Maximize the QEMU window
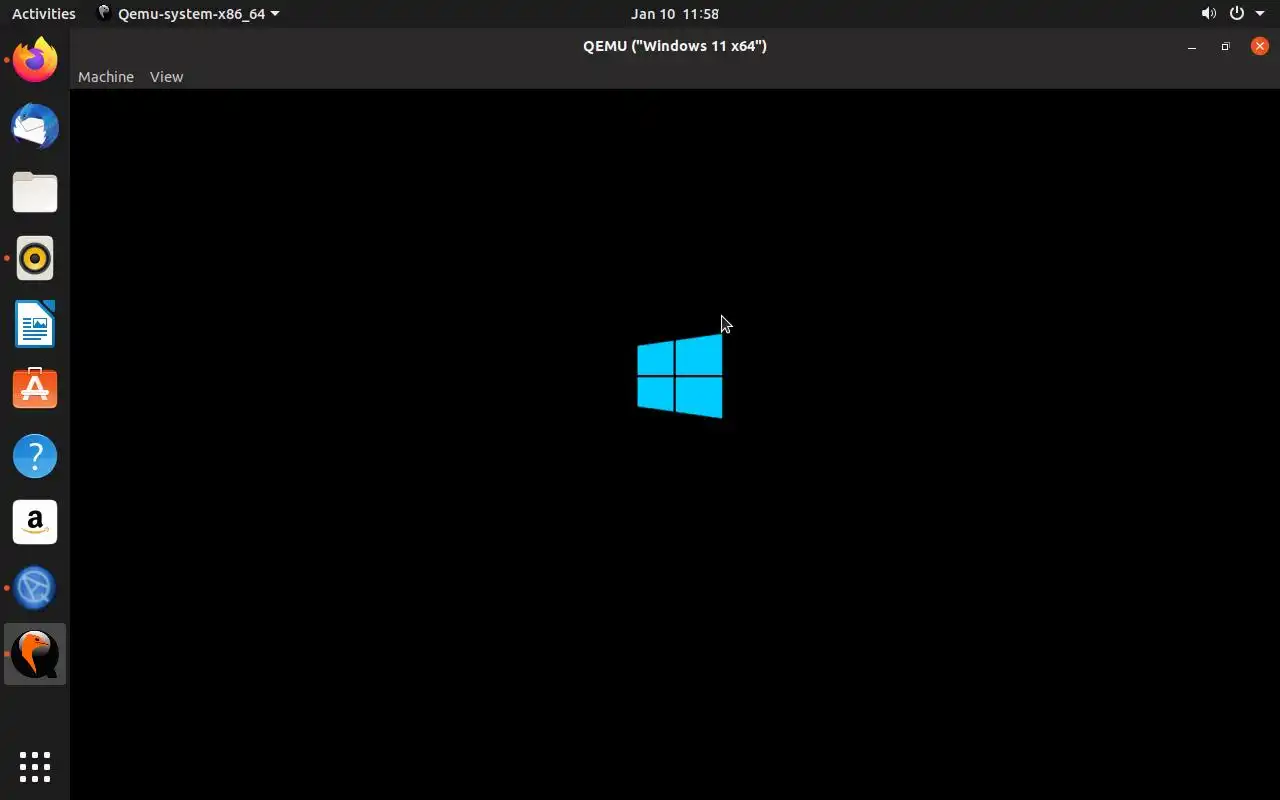The height and width of the screenshot is (800, 1280). [x=1225, y=46]
